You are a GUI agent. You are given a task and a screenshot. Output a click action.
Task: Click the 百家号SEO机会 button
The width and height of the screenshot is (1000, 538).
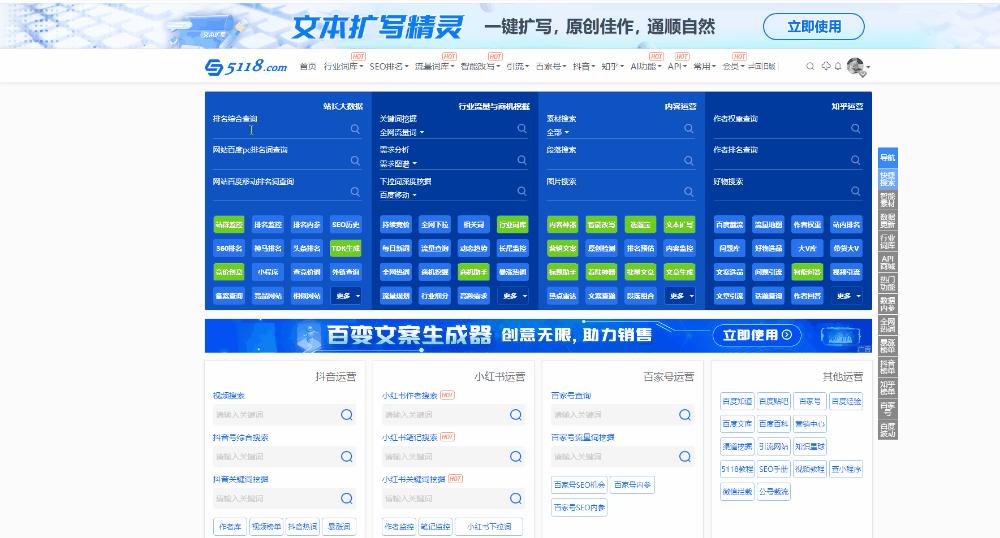pyautogui.click(x=580, y=484)
